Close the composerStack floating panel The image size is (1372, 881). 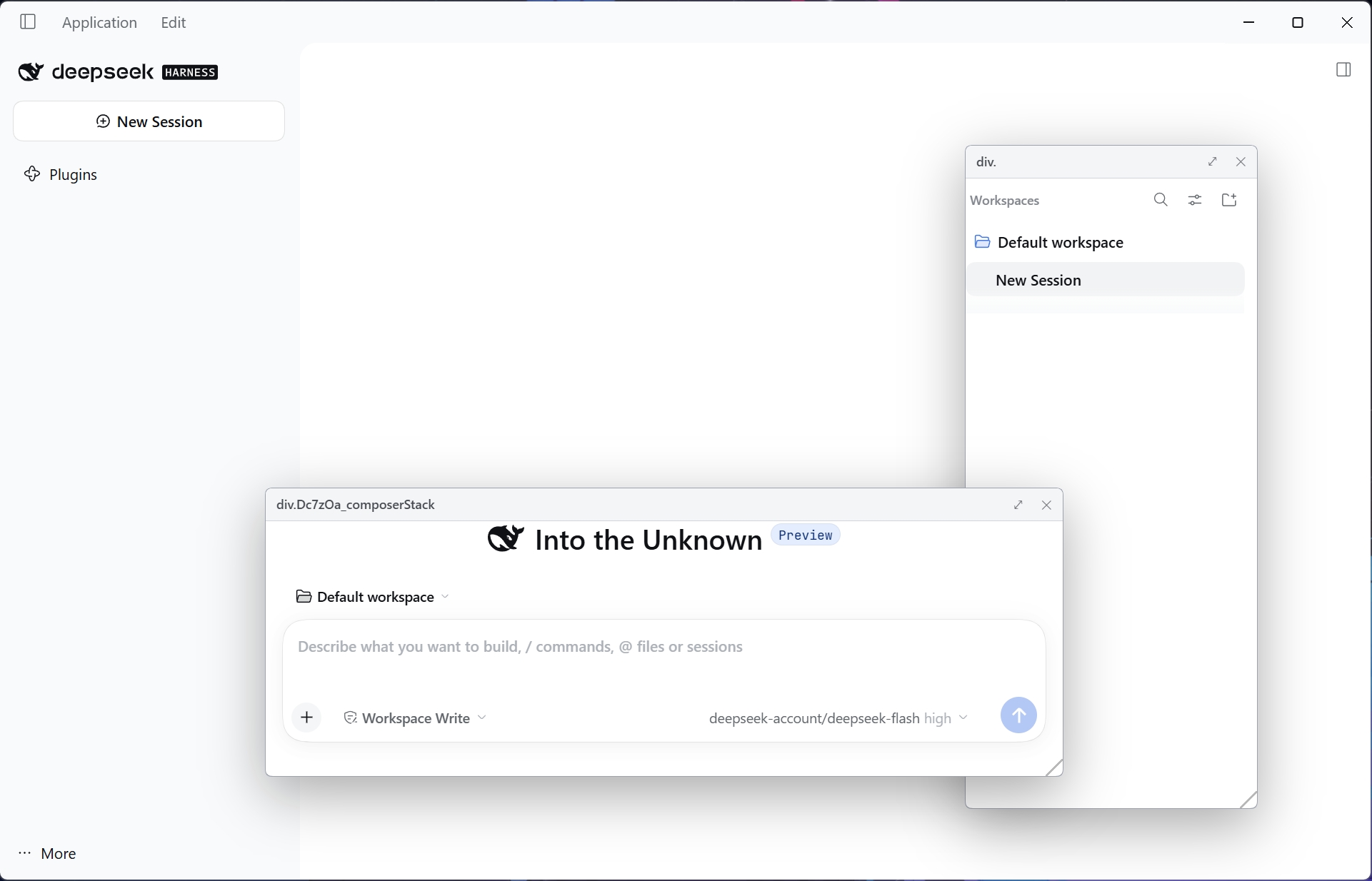(1046, 505)
